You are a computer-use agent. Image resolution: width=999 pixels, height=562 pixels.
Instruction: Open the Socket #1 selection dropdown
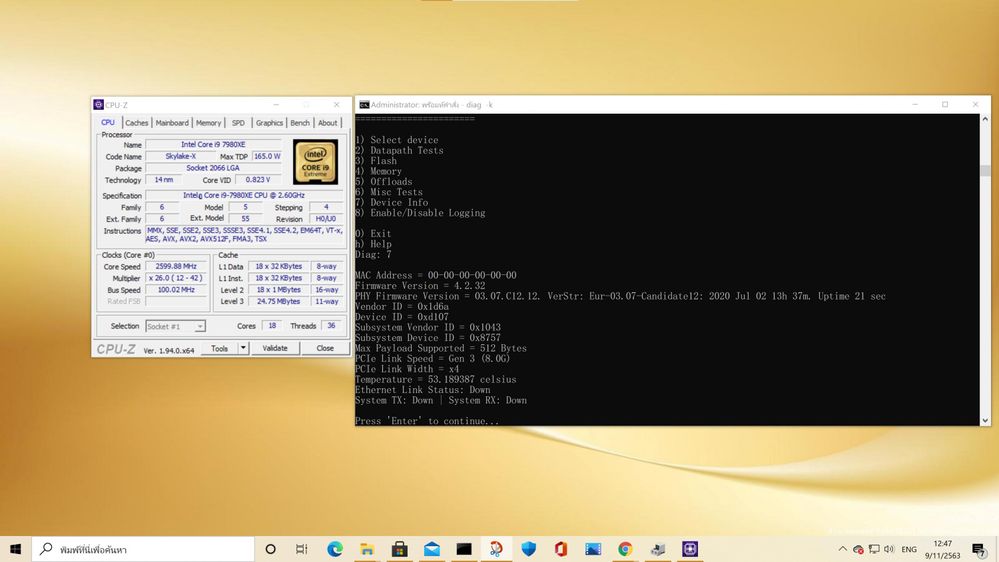coord(175,326)
